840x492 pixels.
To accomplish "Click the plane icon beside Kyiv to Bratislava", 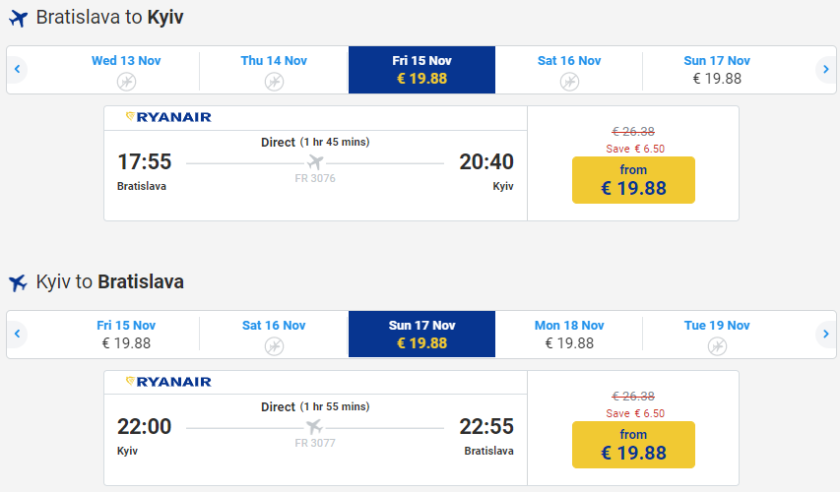I will click(x=18, y=283).
